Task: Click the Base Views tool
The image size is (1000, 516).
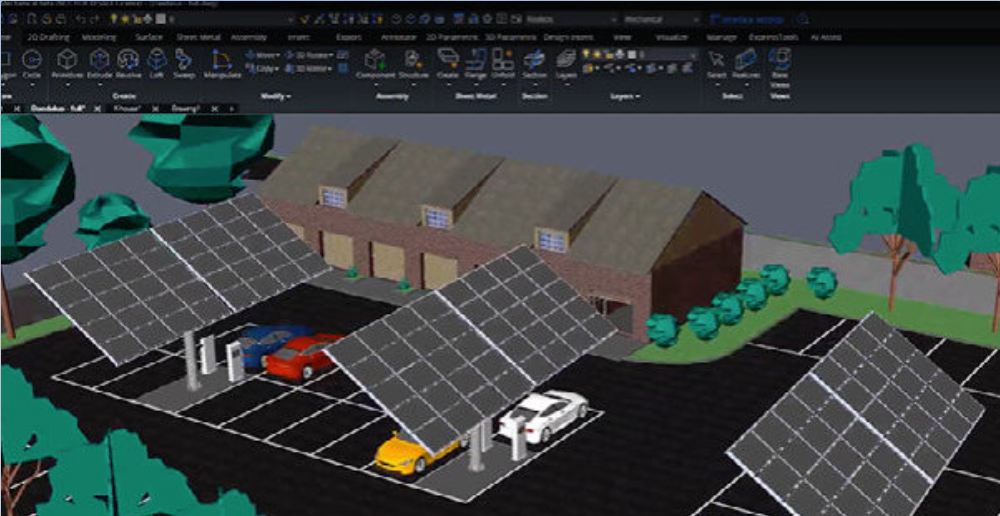Action: (780, 68)
